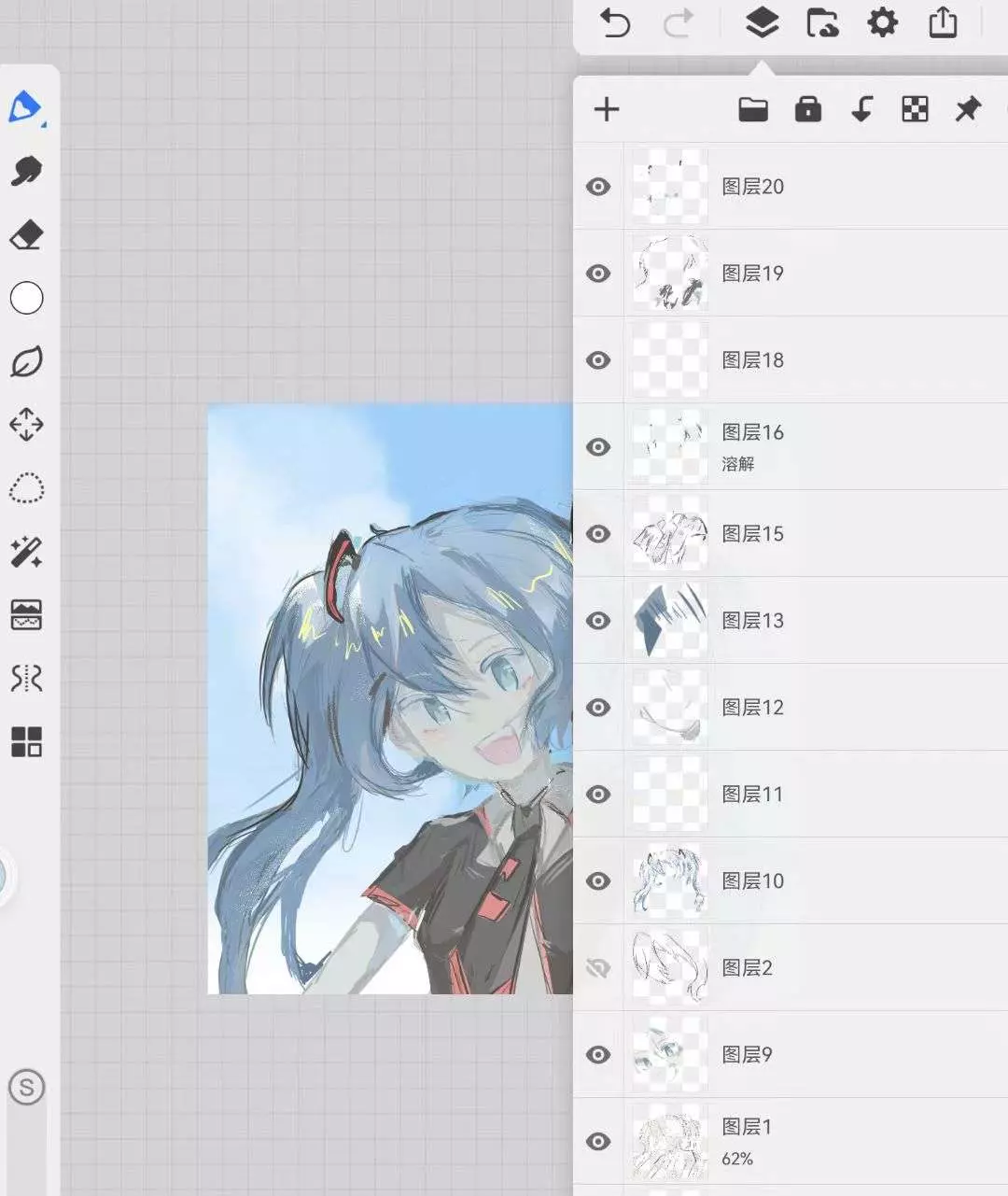Click the undo arrow
Screen dimensions: 1008x1196
[x=615, y=22]
